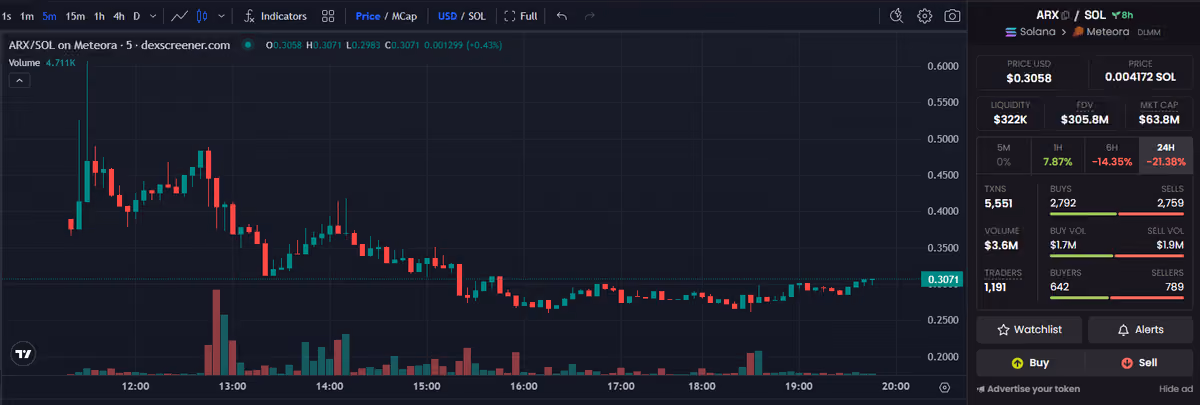
Task: Click the 13:00 time axis label
Action: click(232, 387)
